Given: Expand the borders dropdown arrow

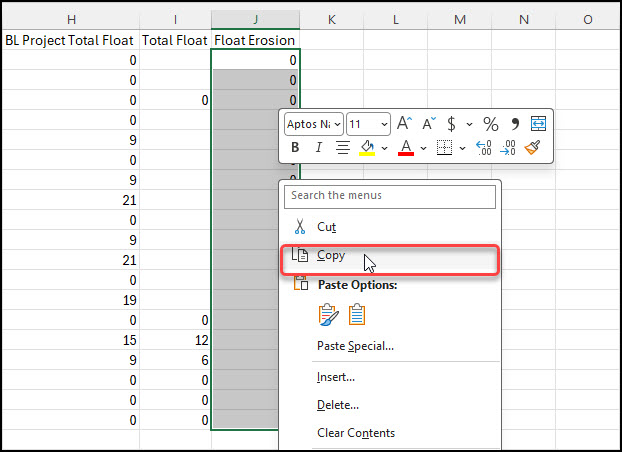Looking at the screenshot, I should click(x=462, y=148).
